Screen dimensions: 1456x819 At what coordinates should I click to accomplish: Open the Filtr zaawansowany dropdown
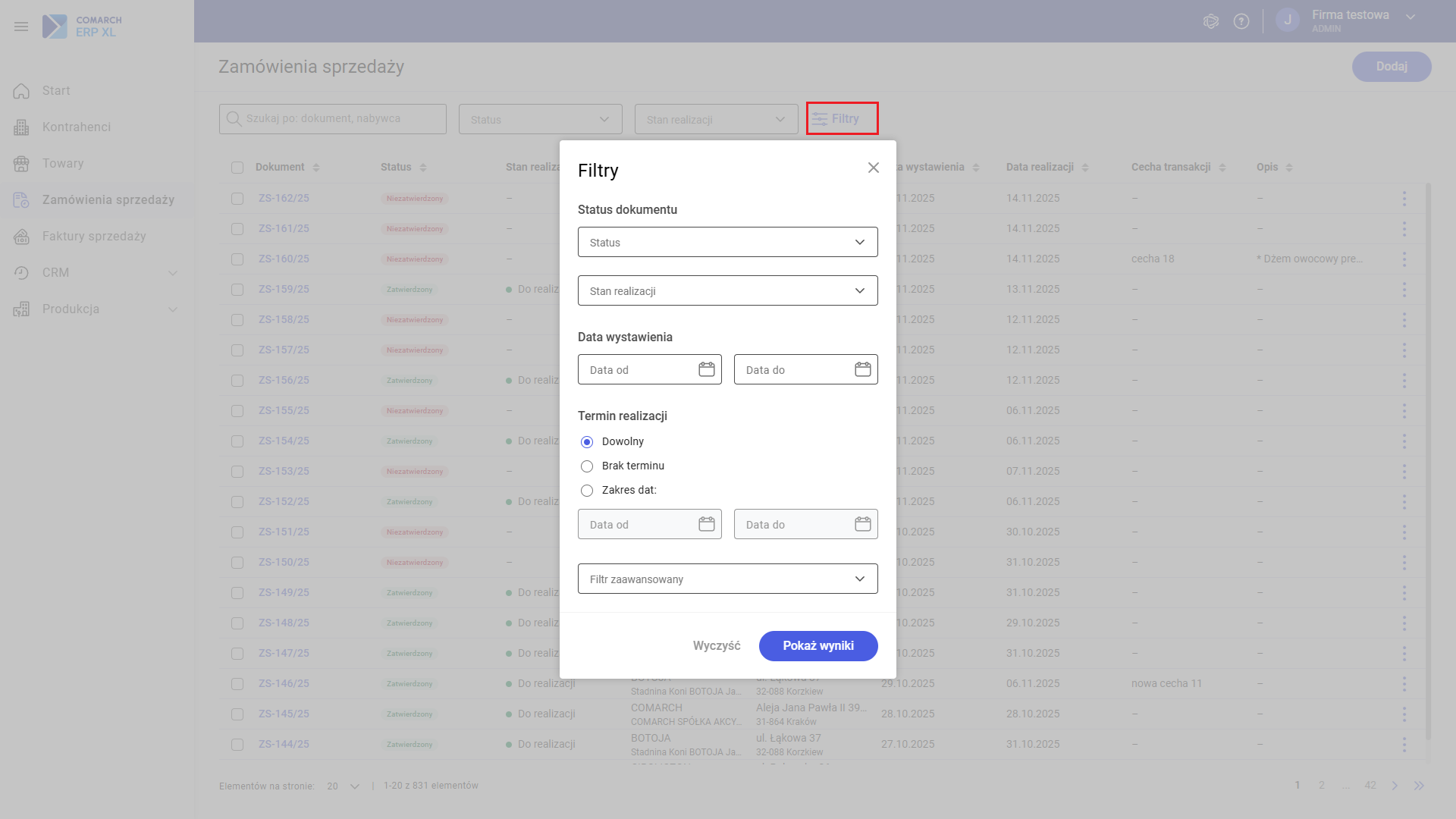(727, 579)
